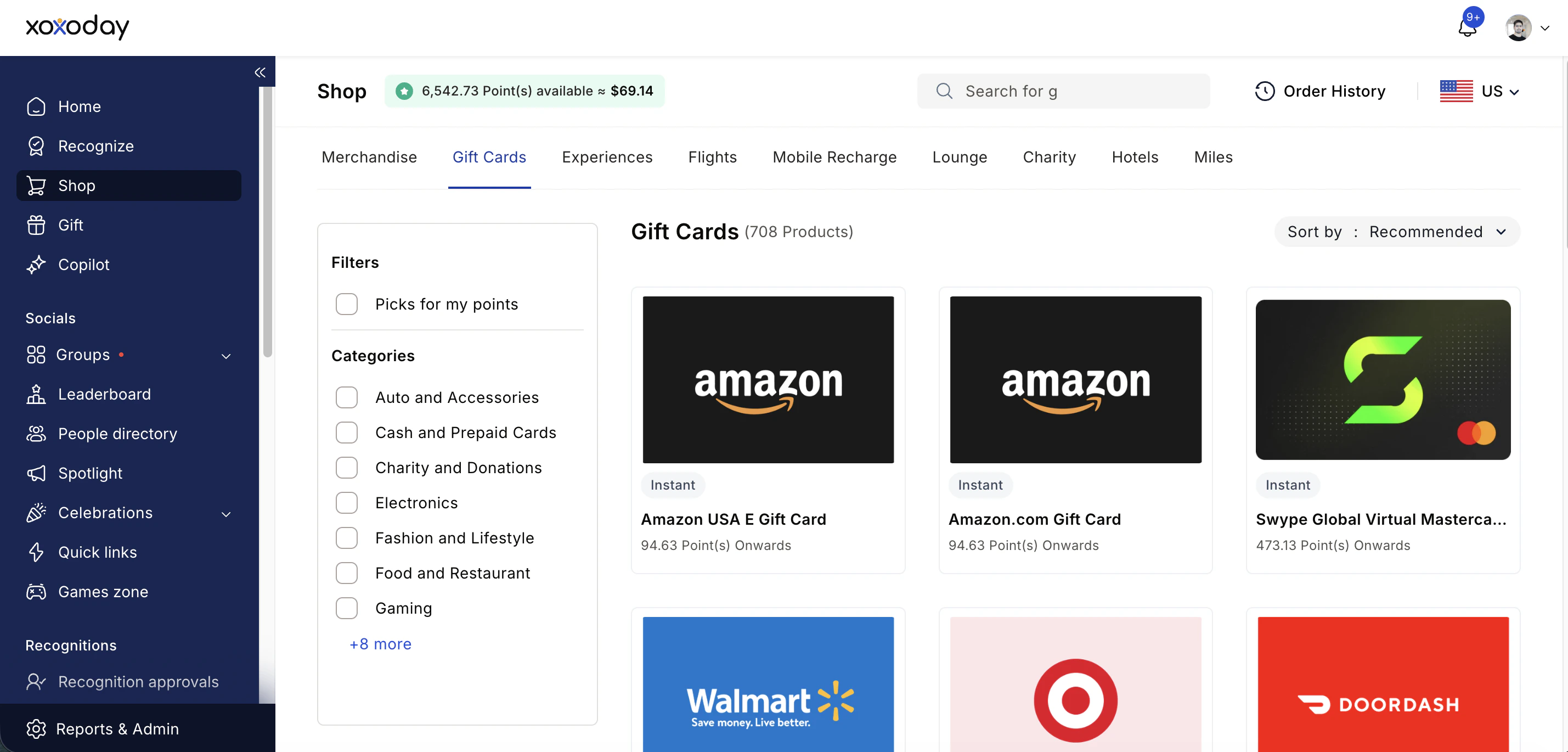Expand +8 more categories
Viewport: 1568px width, 752px height.
[380, 644]
